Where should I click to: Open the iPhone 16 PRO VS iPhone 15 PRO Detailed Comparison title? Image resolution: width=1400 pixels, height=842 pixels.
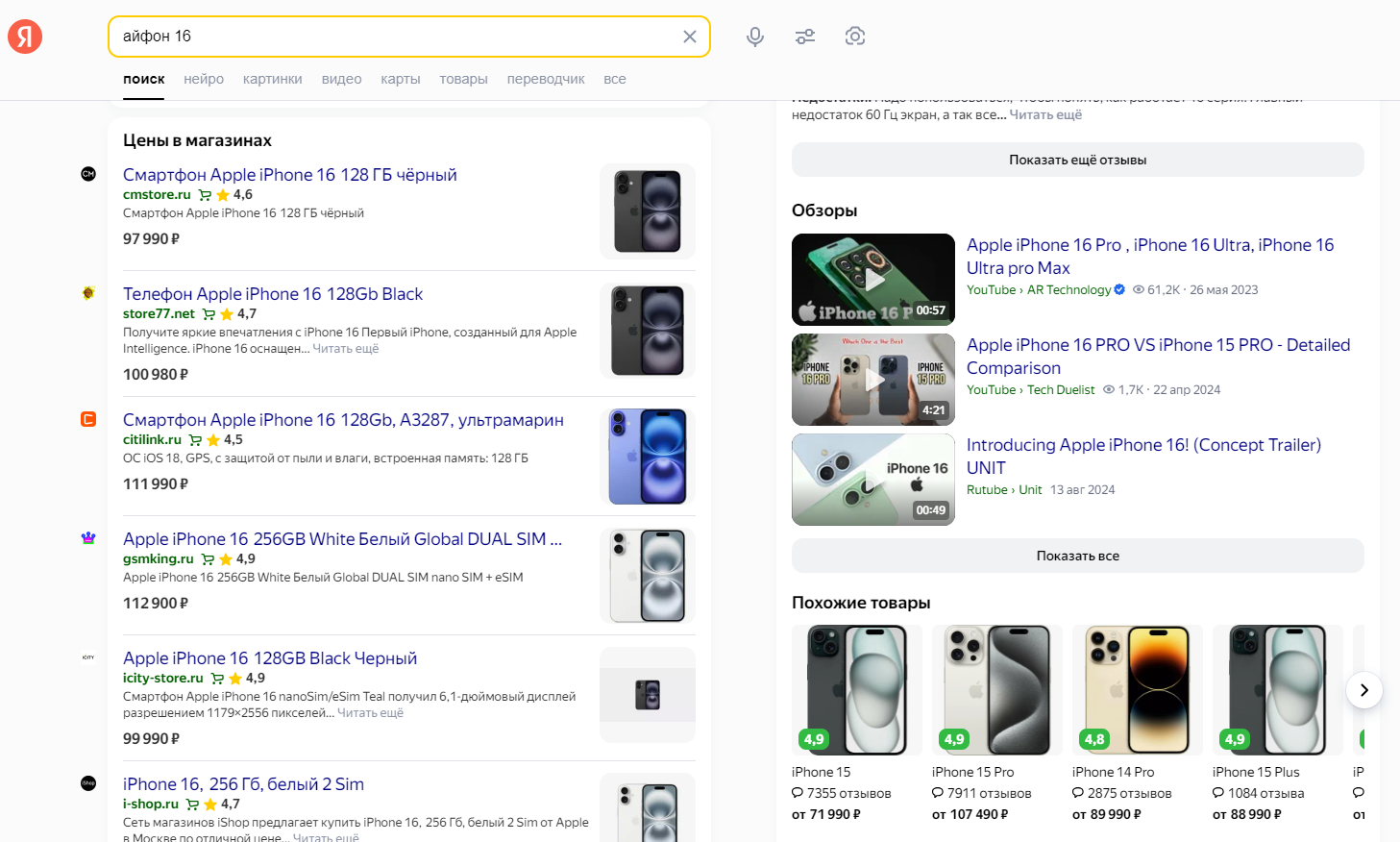(x=1158, y=356)
